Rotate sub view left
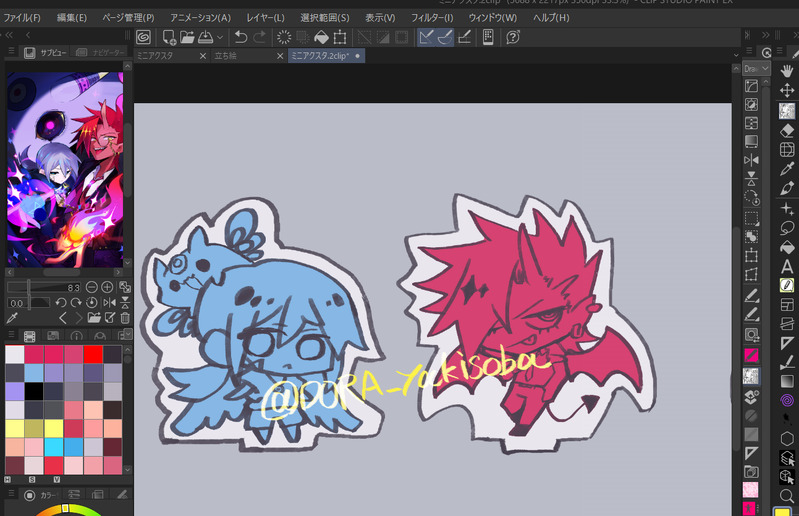This screenshot has width=799, height=516. coord(61,303)
